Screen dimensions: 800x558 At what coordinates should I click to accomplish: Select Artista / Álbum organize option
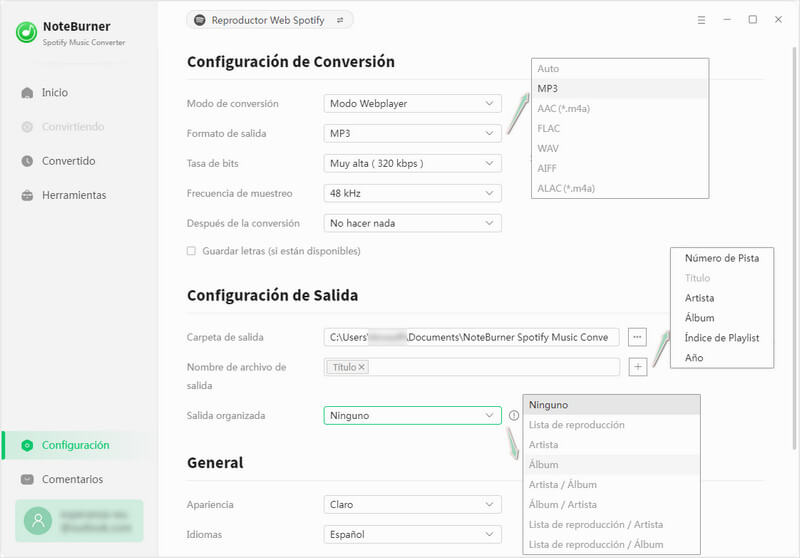click(x=612, y=485)
